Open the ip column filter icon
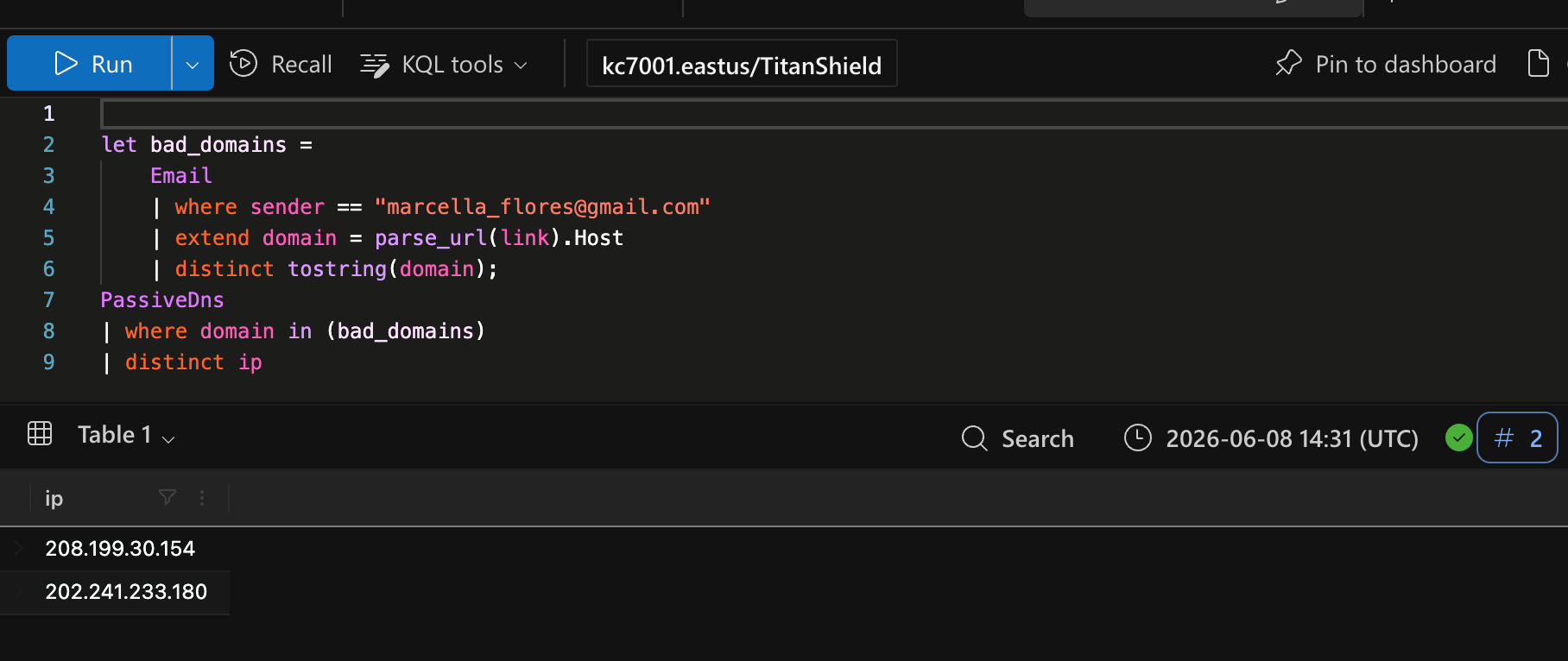Image resolution: width=1568 pixels, height=661 pixels. tap(168, 497)
